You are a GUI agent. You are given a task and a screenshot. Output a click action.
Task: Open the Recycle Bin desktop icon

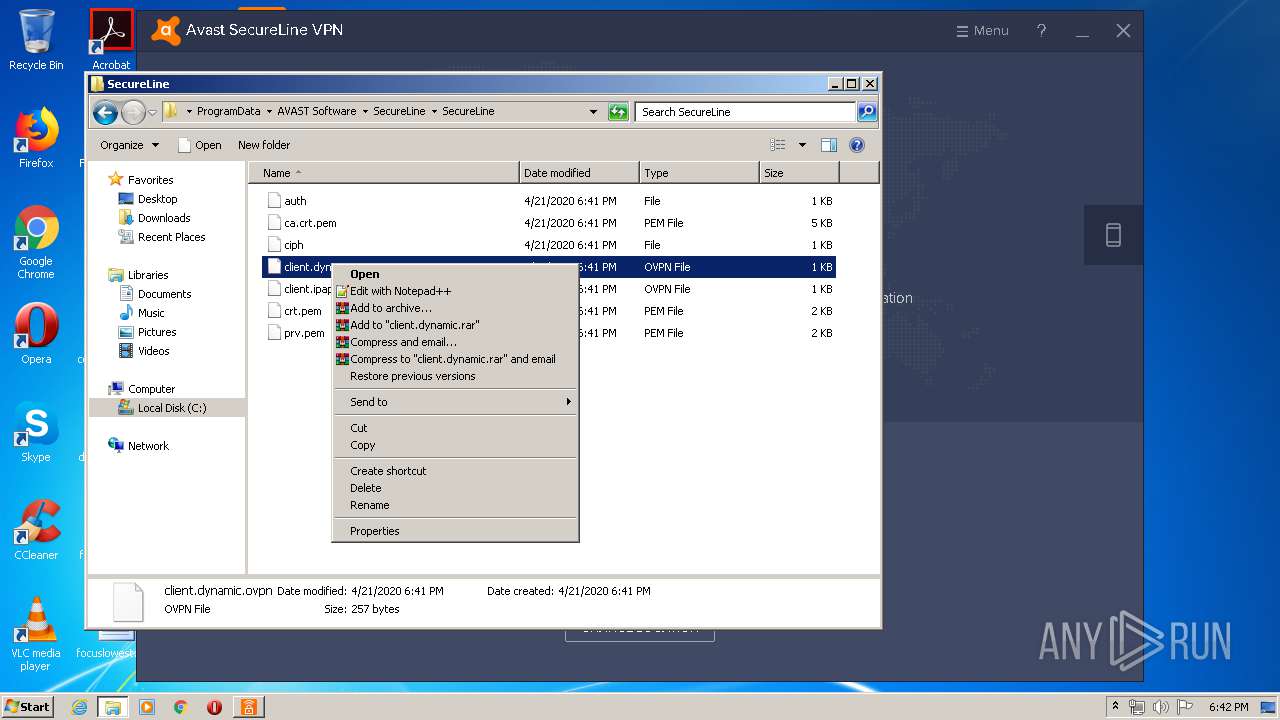(36, 40)
